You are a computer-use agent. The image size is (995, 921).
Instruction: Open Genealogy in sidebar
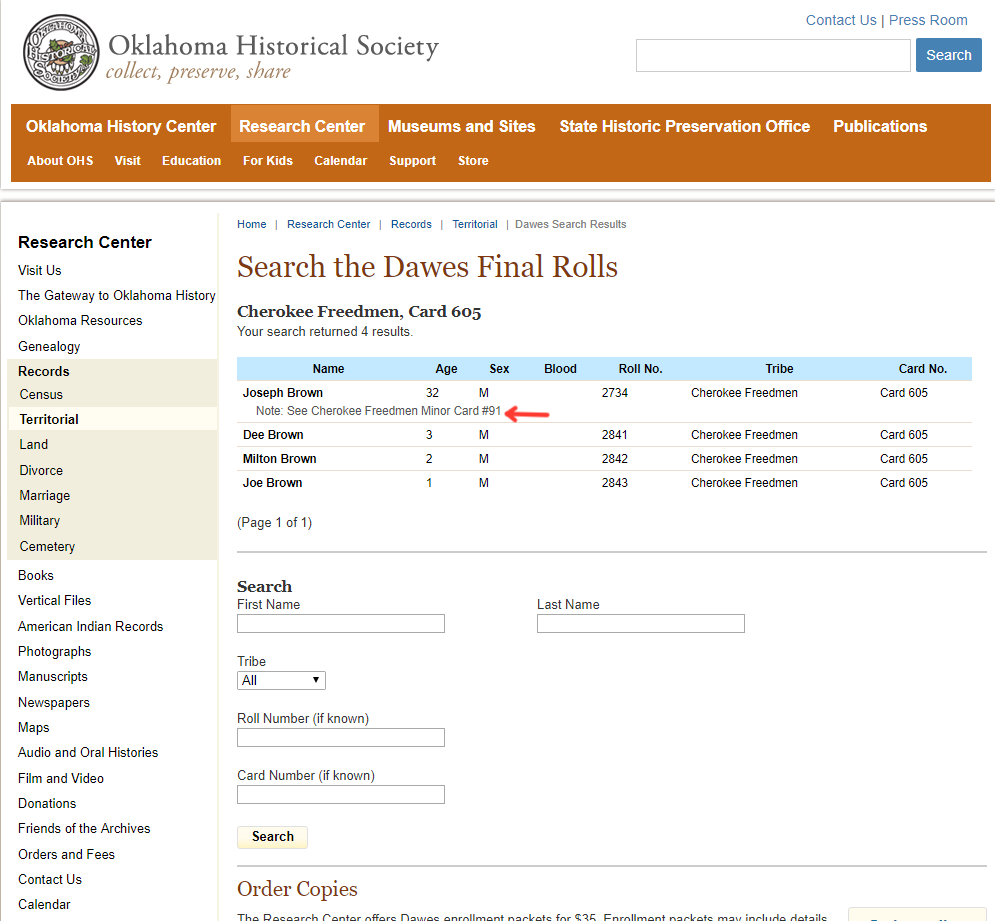point(49,347)
